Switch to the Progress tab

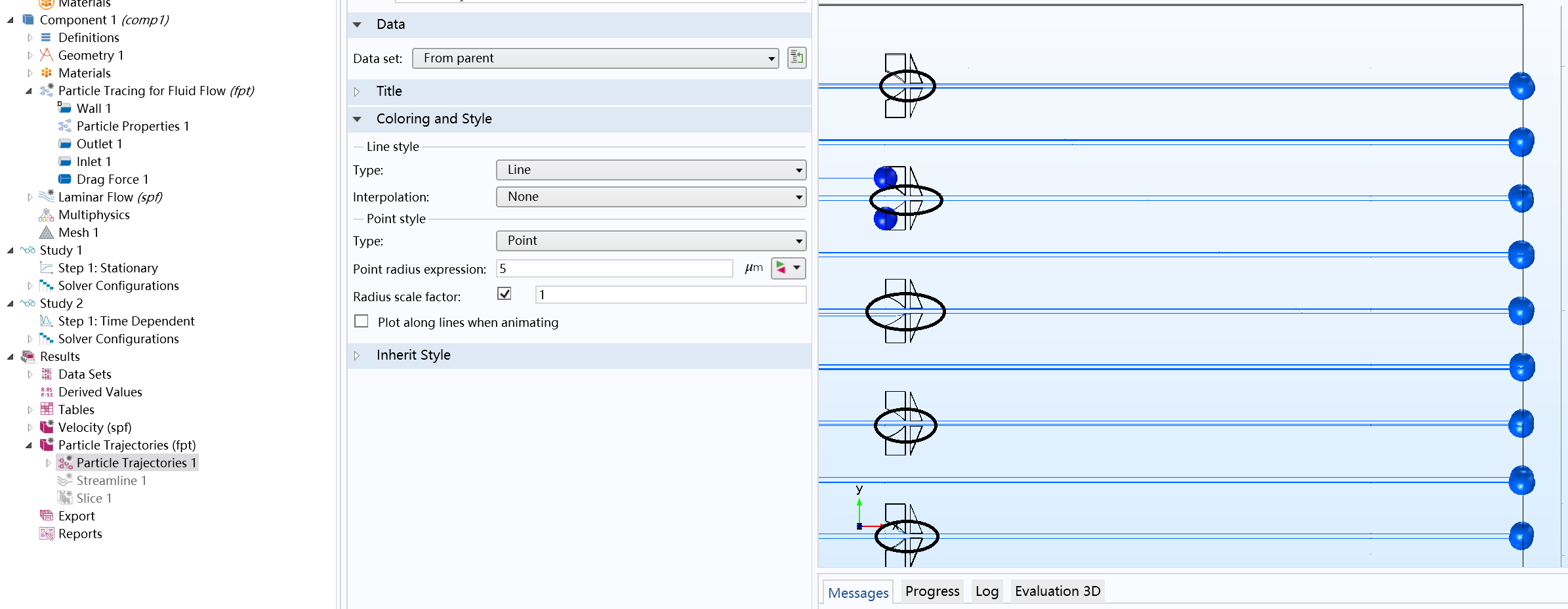pyautogui.click(x=932, y=591)
